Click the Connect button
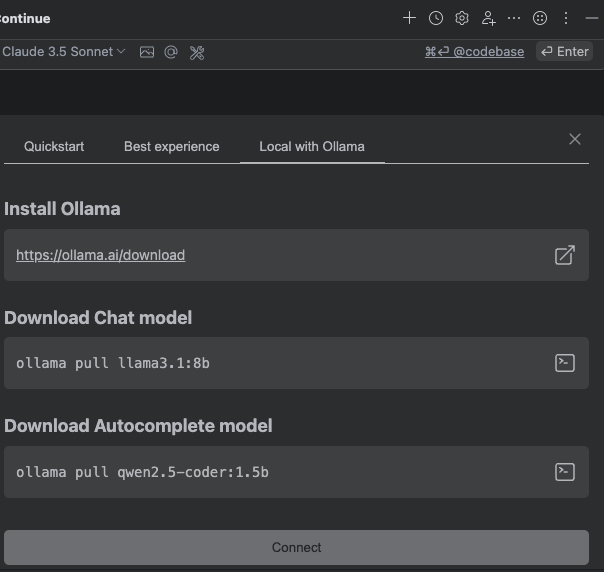This screenshot has width=604, height=572. click(x=296, y=547)
